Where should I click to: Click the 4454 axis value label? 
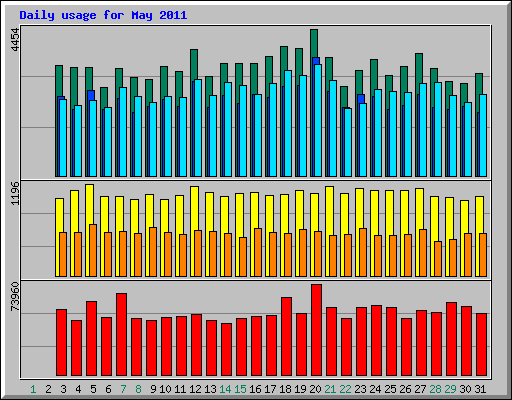(x=15, y=40)
